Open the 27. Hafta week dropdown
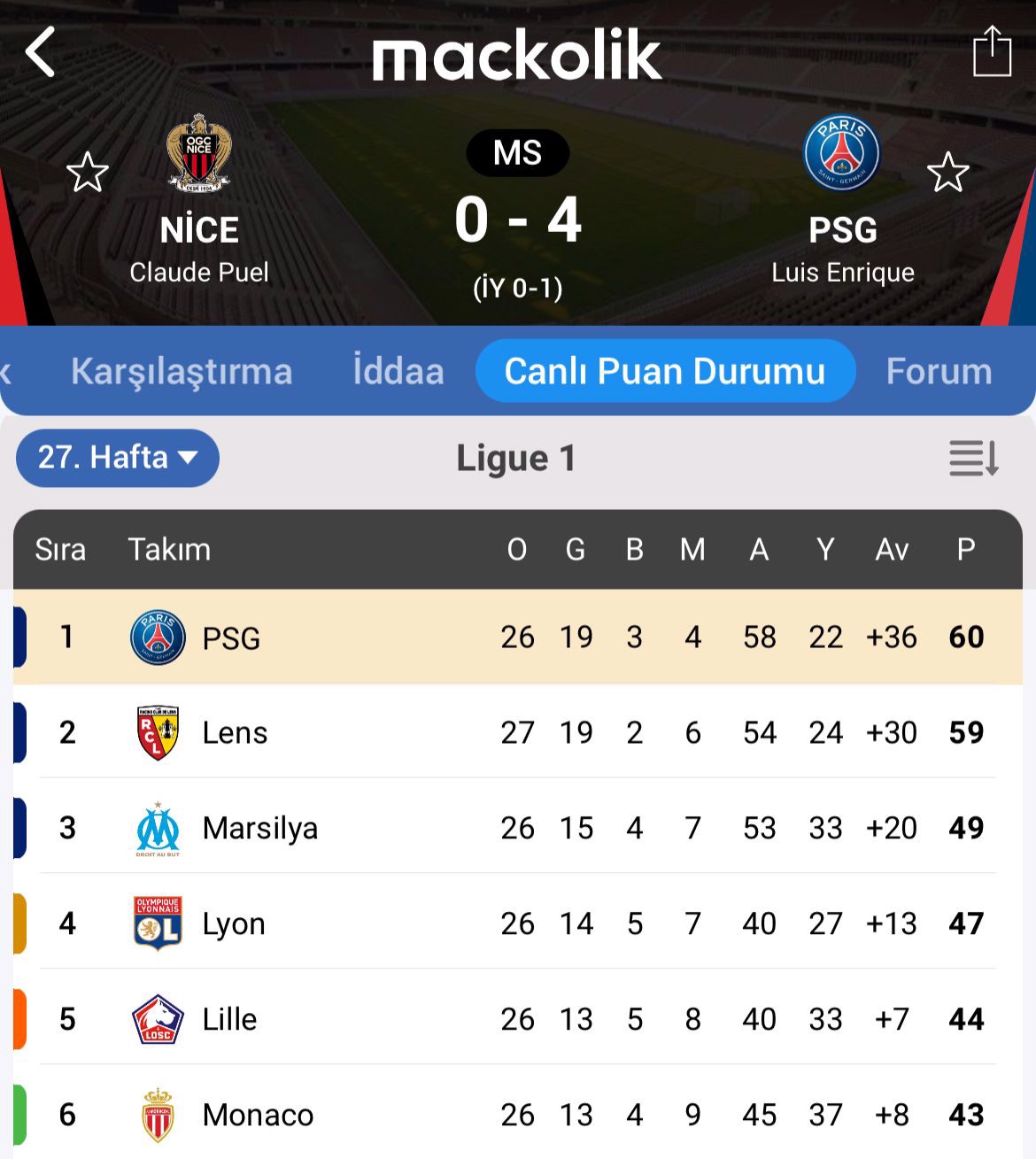The width and height of the screenshot is (1036, 1159). (117, 458)
